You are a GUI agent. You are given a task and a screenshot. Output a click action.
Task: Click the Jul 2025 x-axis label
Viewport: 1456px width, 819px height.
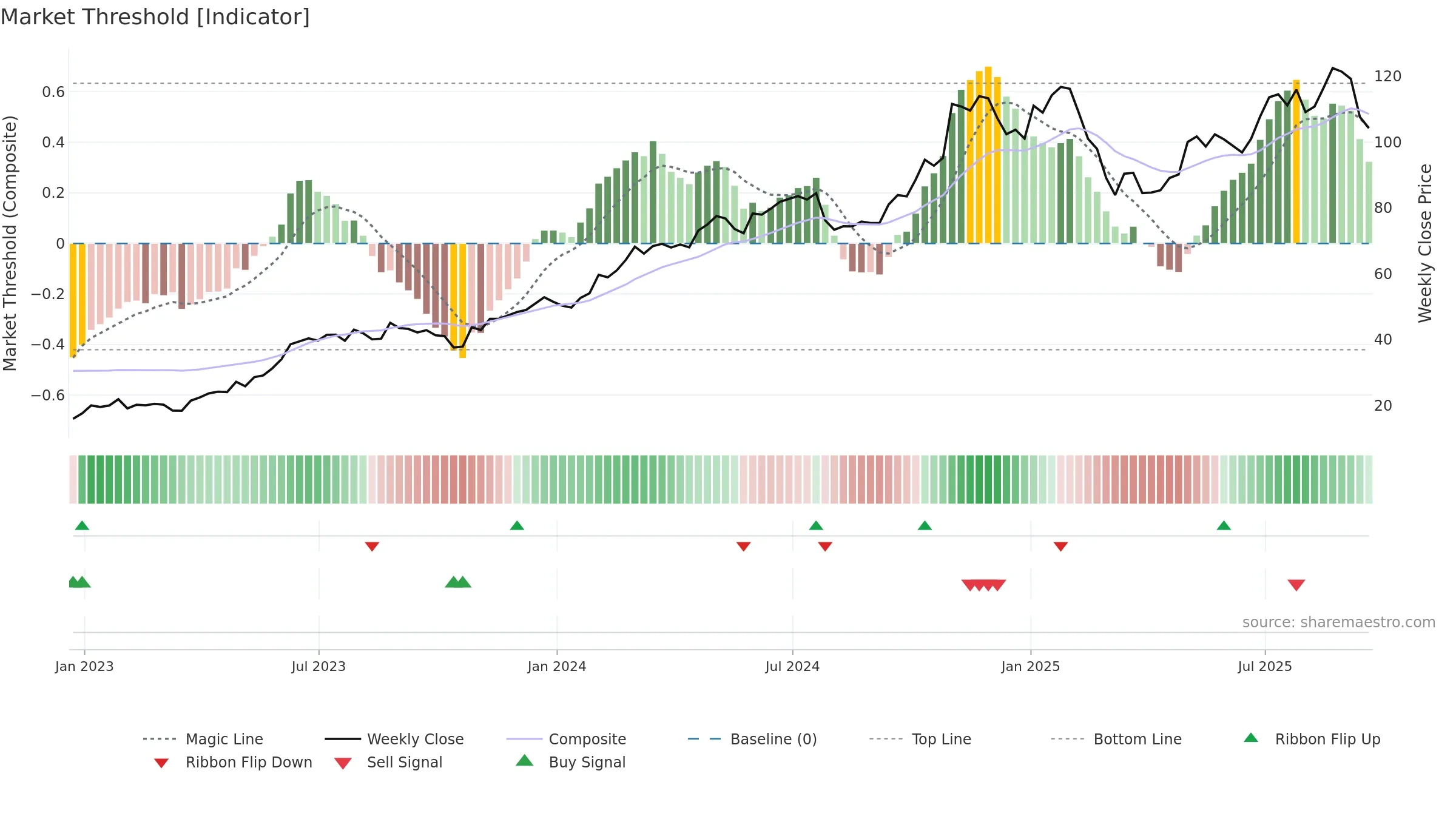[x=1265, y=666]
